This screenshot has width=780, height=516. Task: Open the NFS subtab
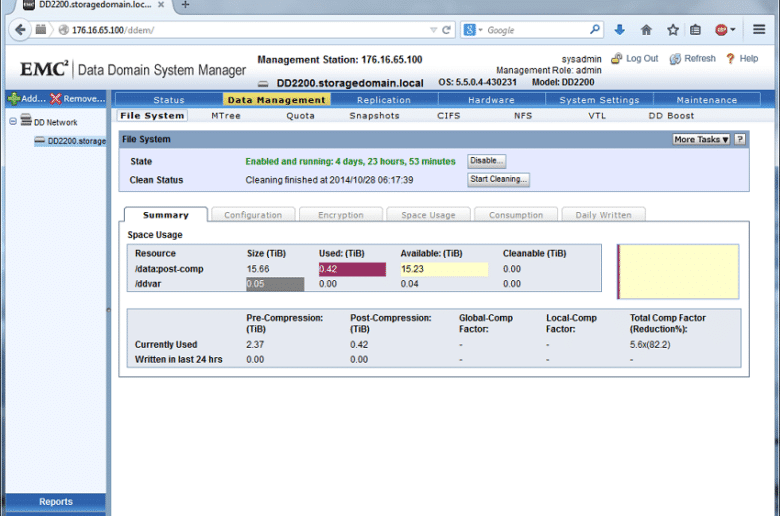[x=523, y=115]
